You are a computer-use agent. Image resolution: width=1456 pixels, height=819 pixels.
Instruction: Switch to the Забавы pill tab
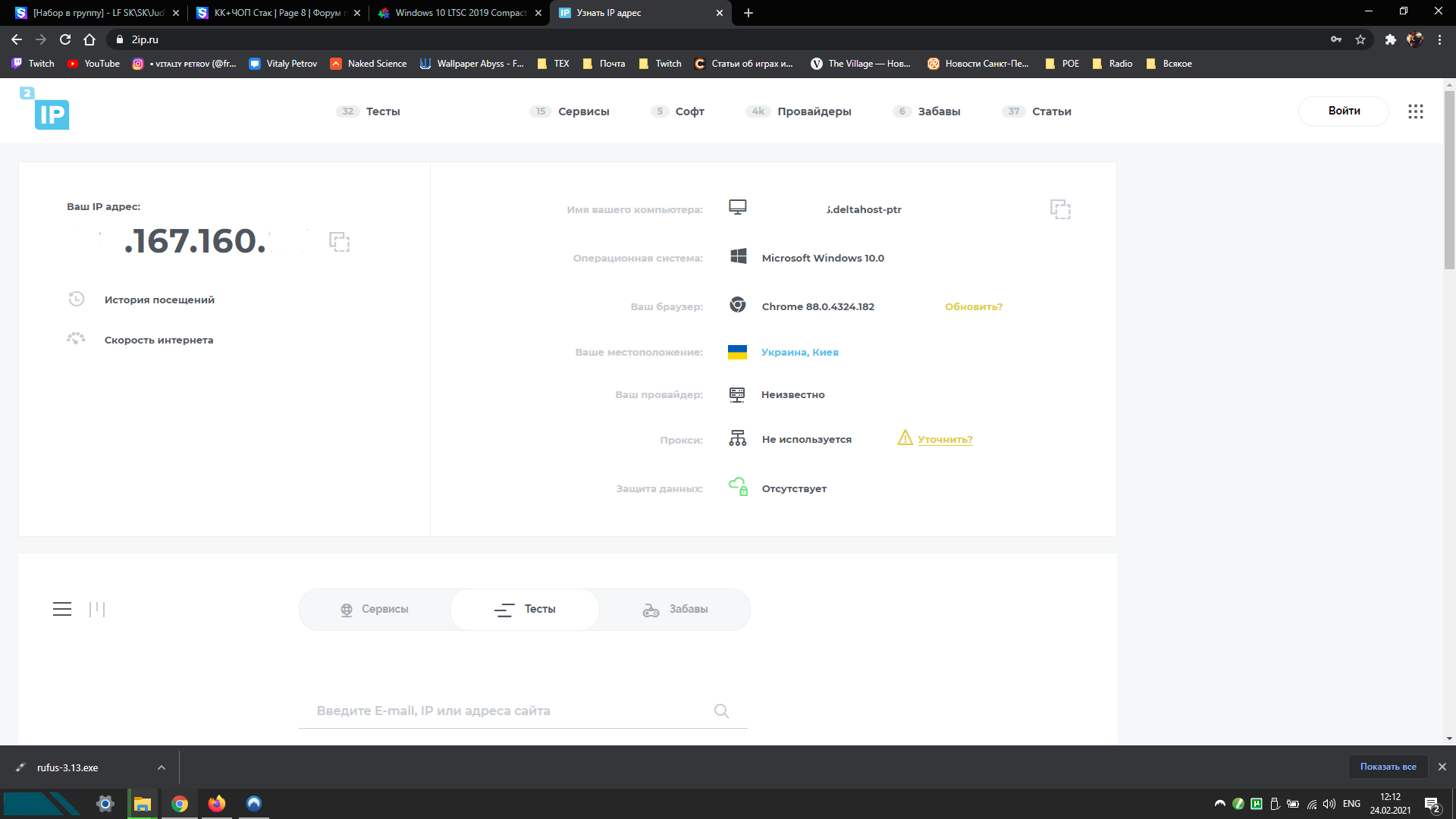(x=675, y=610)
